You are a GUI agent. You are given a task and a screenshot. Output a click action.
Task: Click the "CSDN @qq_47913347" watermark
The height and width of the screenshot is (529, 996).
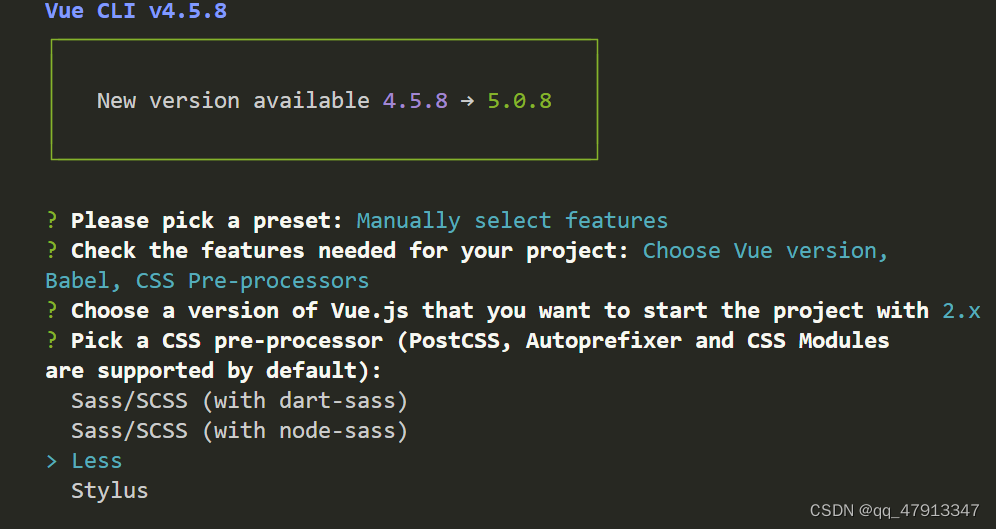[895, 510]
